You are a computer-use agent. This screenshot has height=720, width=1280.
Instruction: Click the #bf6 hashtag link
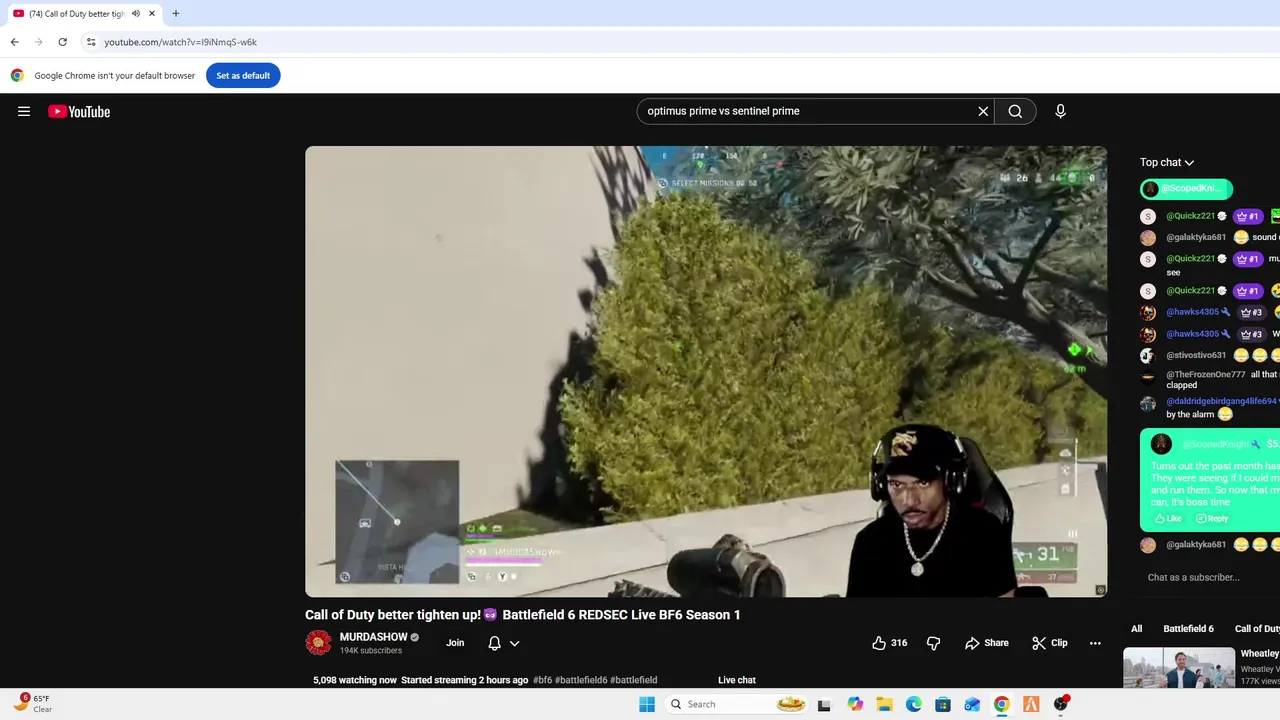tap(542, 680)
